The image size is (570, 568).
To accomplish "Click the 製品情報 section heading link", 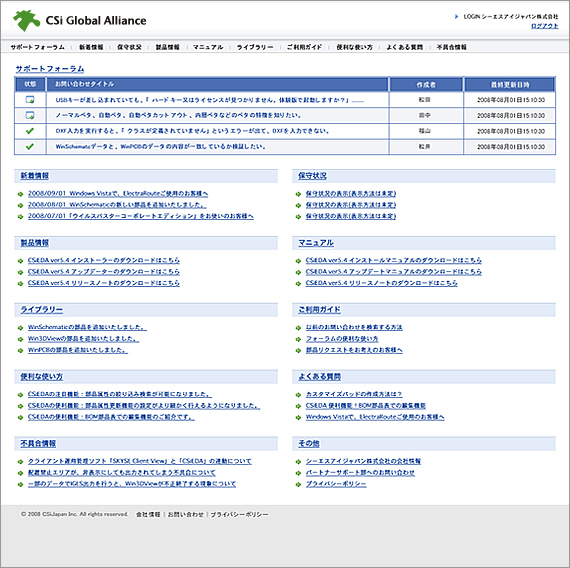I will pyautogui.click(x=35, y=243).
